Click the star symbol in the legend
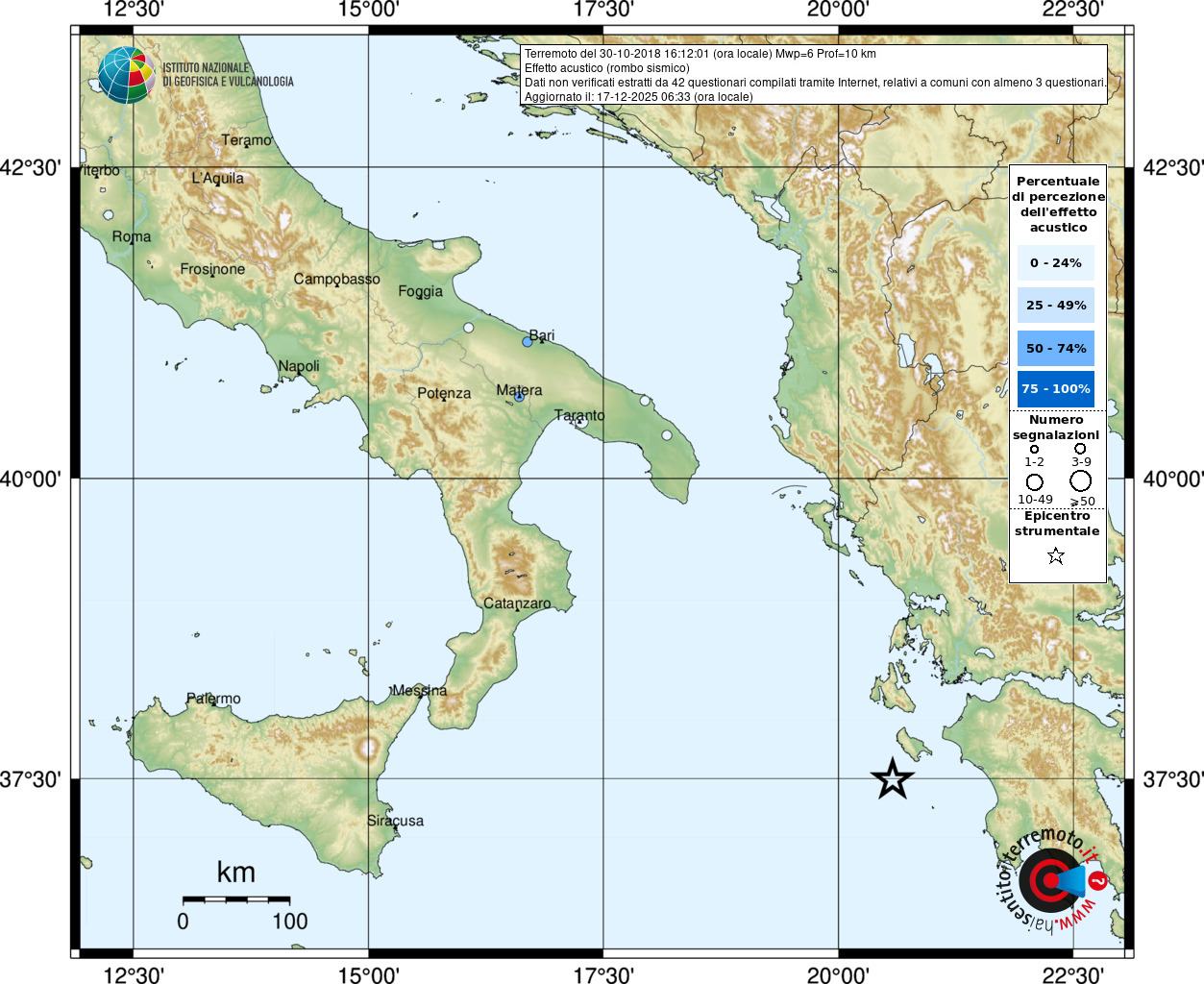1204x984 pixels. pyautogui.click(x=1056, y=555)
